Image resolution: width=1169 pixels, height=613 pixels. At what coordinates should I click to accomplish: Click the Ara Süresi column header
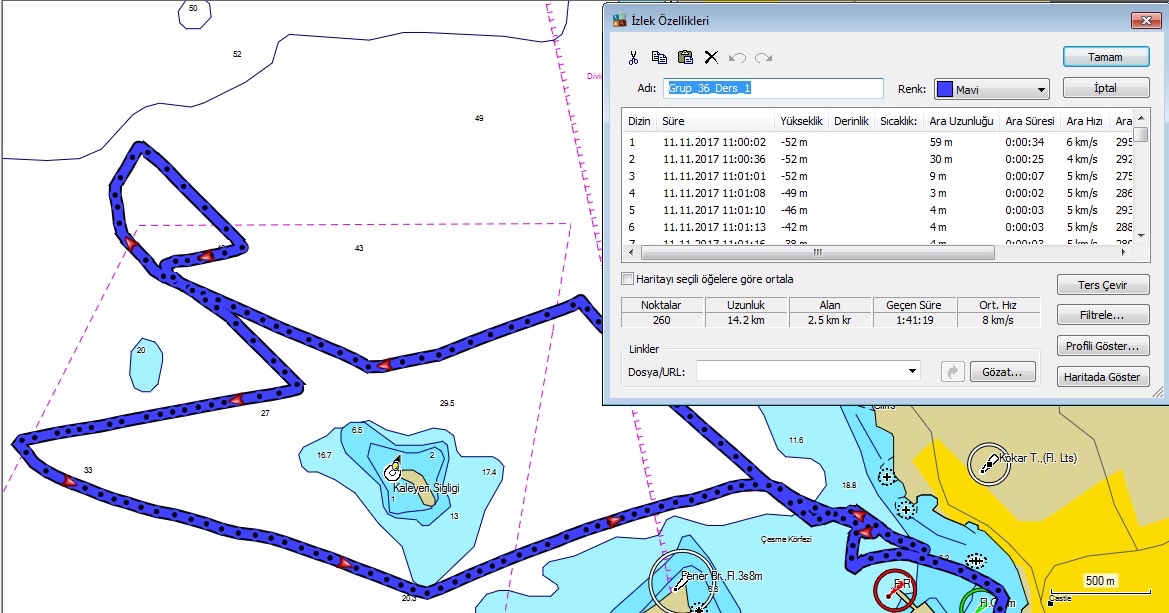coord(1030,121)
